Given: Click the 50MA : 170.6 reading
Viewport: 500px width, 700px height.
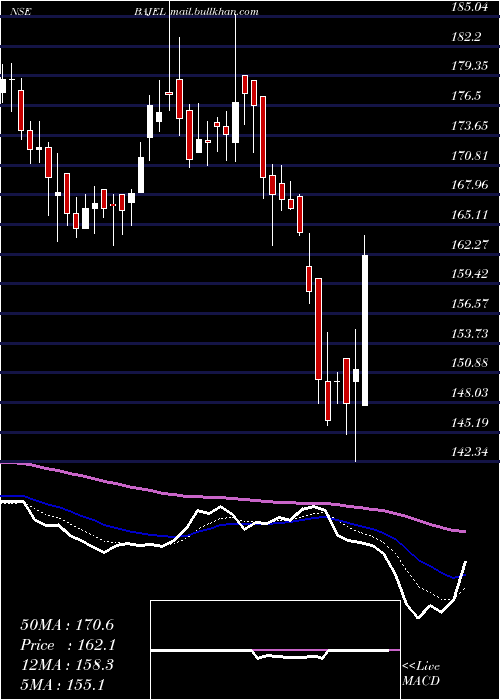Looking at the screenshot, I should click(68, 625).
